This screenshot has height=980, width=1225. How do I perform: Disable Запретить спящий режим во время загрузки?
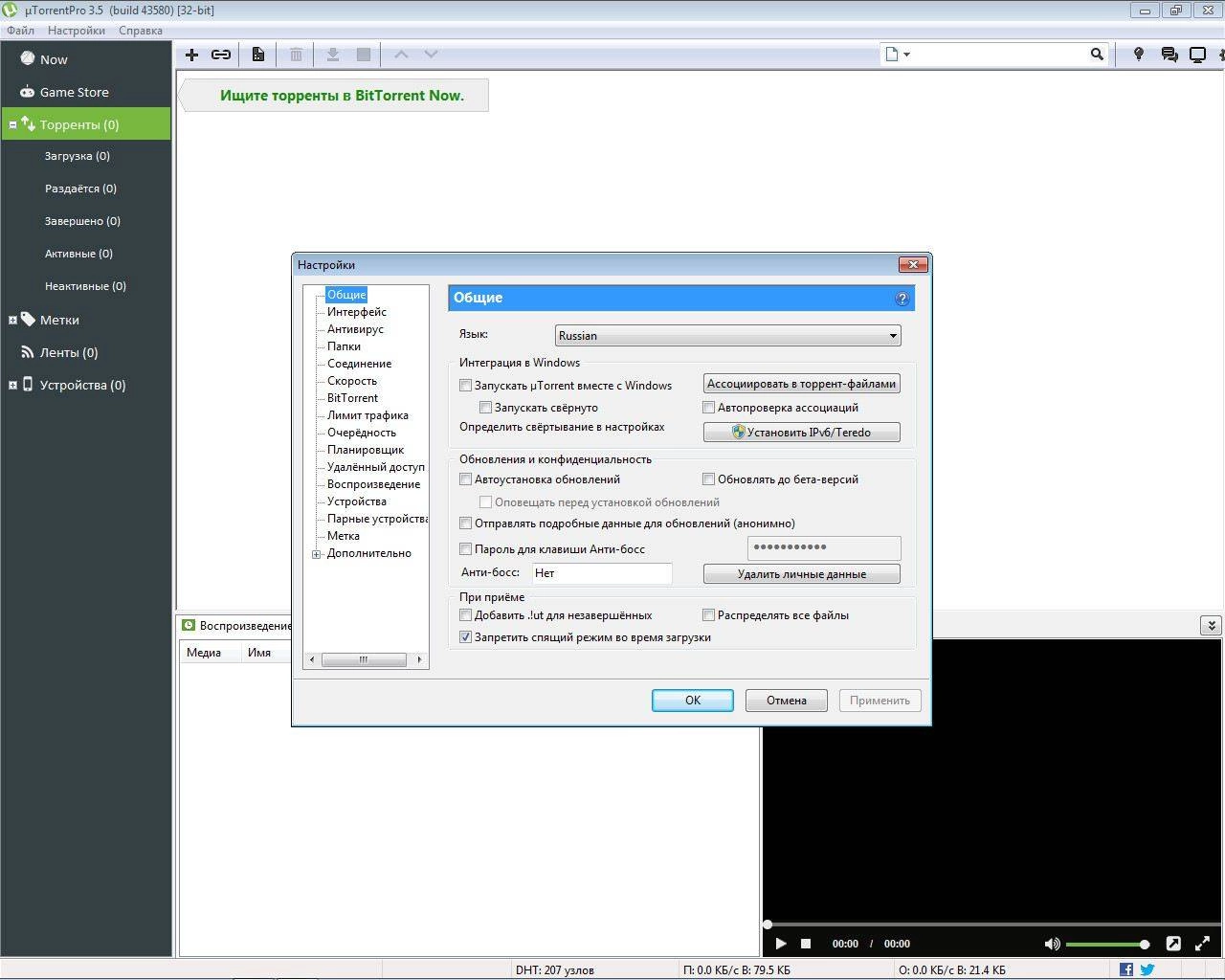(x=466, y=636)
